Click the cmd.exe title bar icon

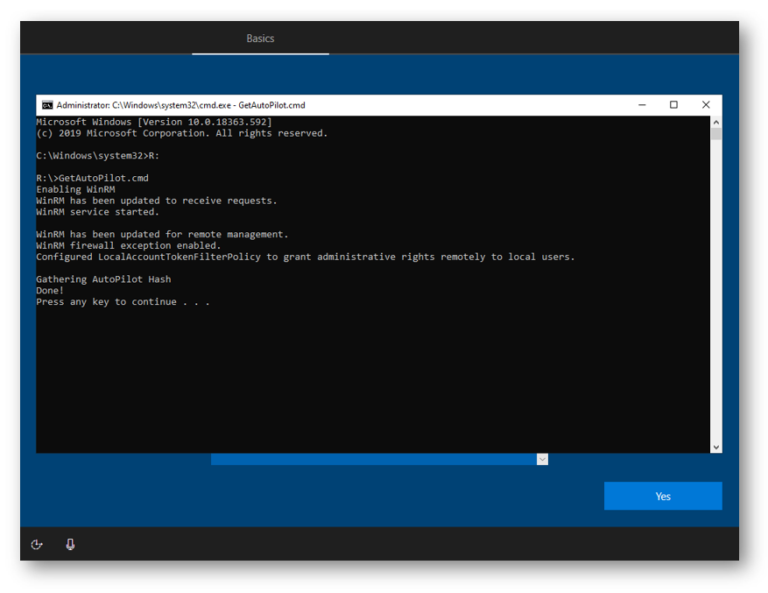pos(47,105)
